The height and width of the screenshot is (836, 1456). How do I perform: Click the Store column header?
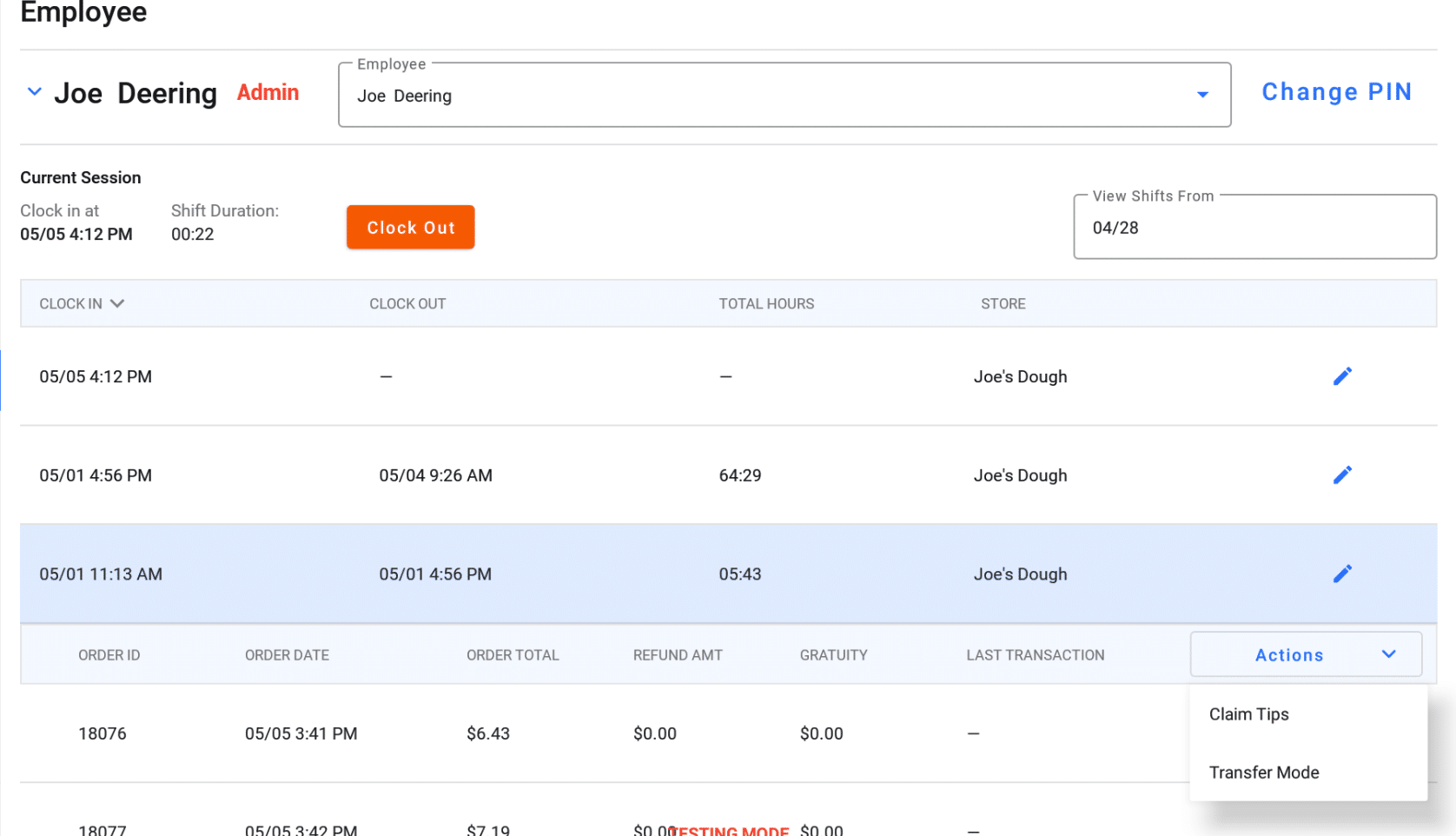(1003, 304)
